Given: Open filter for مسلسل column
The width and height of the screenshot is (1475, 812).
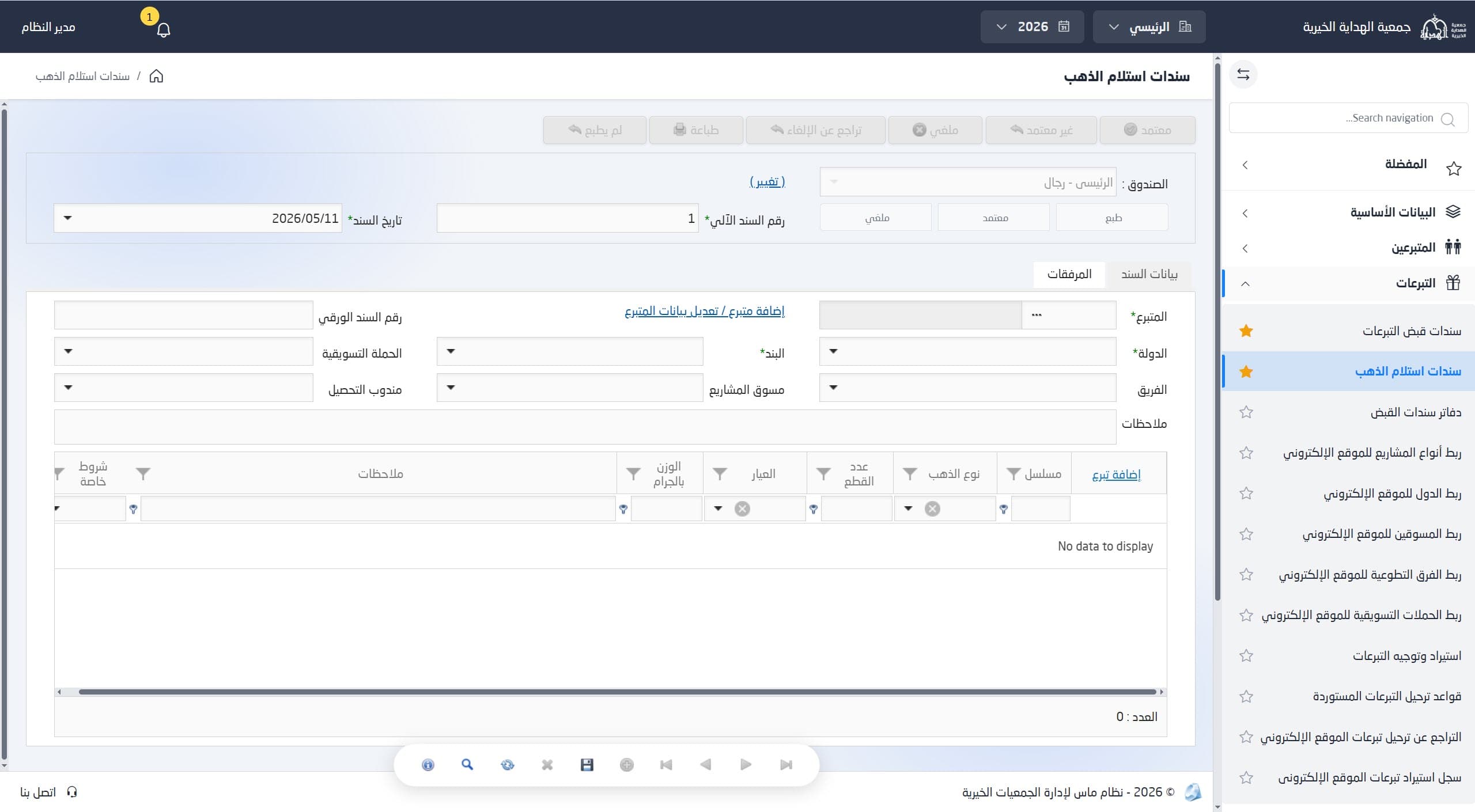Looking at the screenshot, I should 1013,474.
